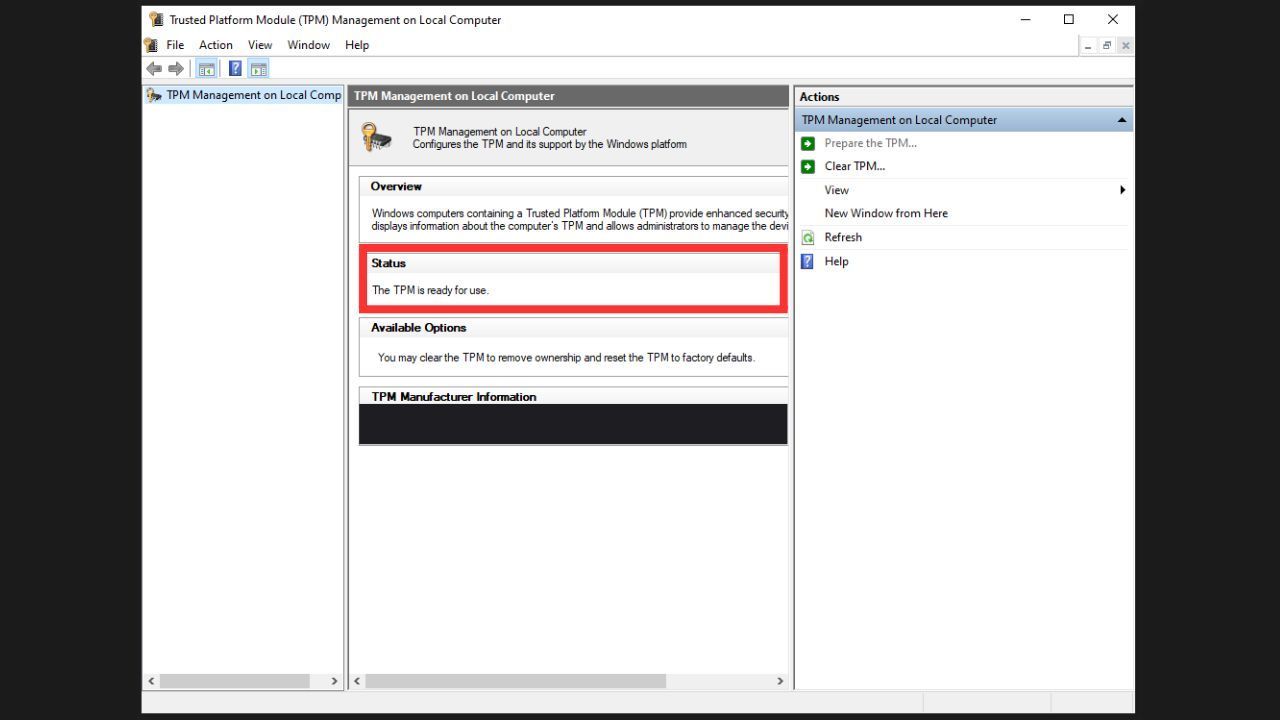The height and width of the screenshot is (720, 1280).
Task: Click the Back arrow in the toolbar
Action: click(153, 69)
